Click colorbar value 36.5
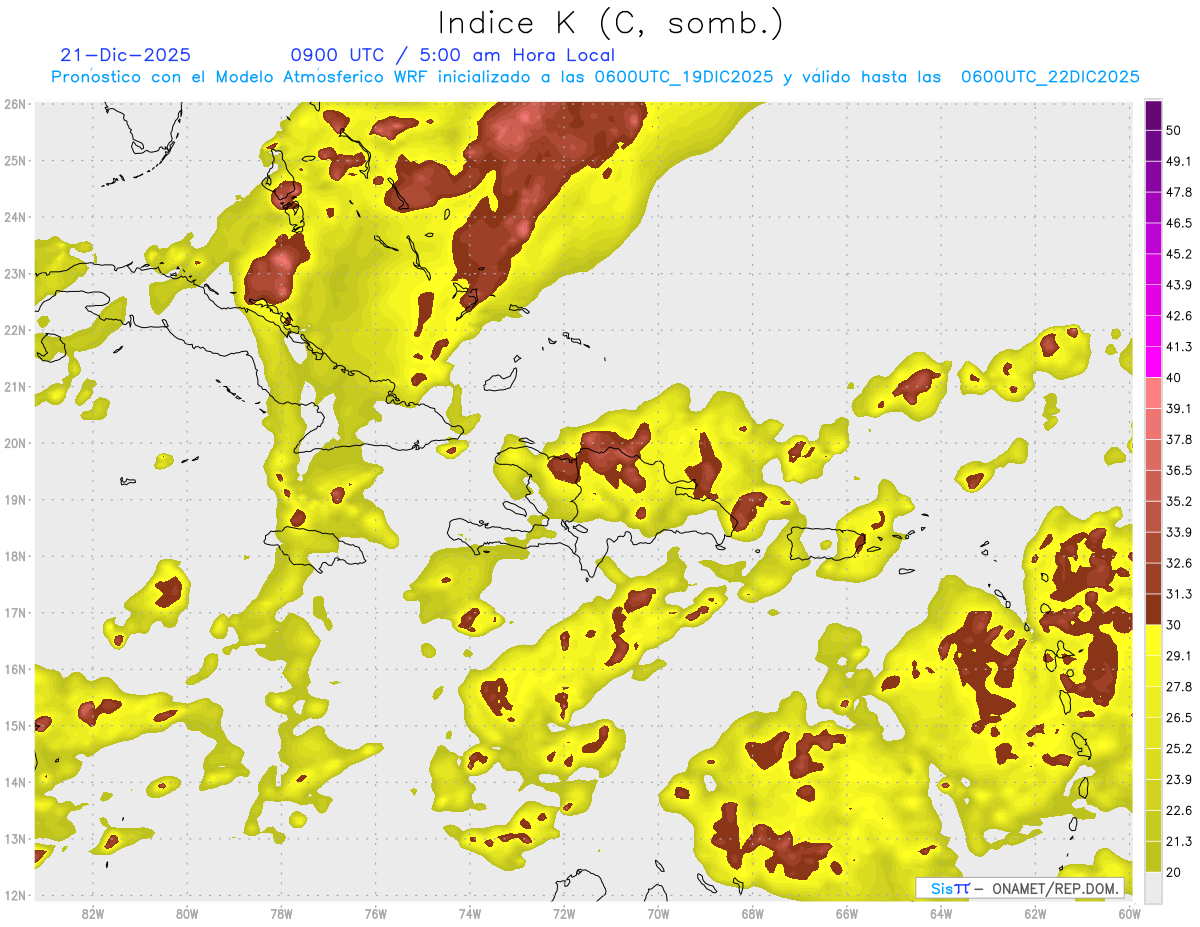The width and height of the screenshot is (1200, 927). (x=1178, y=470)
